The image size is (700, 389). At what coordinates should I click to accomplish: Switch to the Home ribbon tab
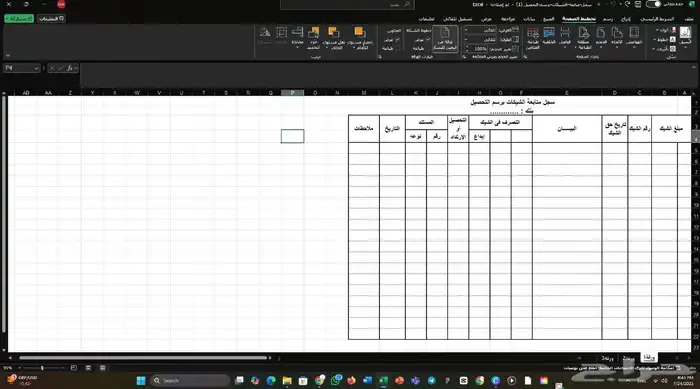pos(657,19)
